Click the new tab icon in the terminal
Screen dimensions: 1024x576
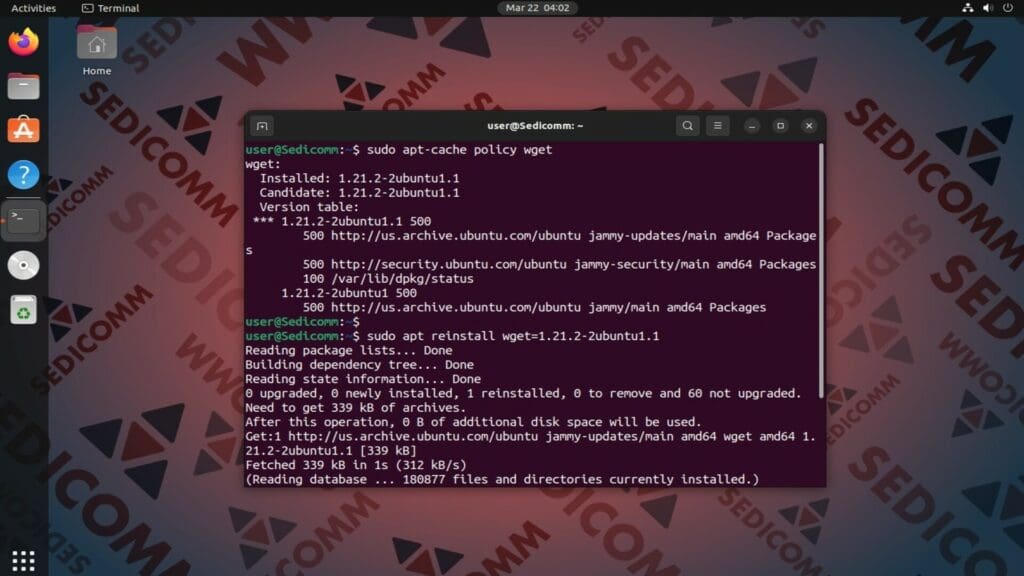(x=262, y=125)
